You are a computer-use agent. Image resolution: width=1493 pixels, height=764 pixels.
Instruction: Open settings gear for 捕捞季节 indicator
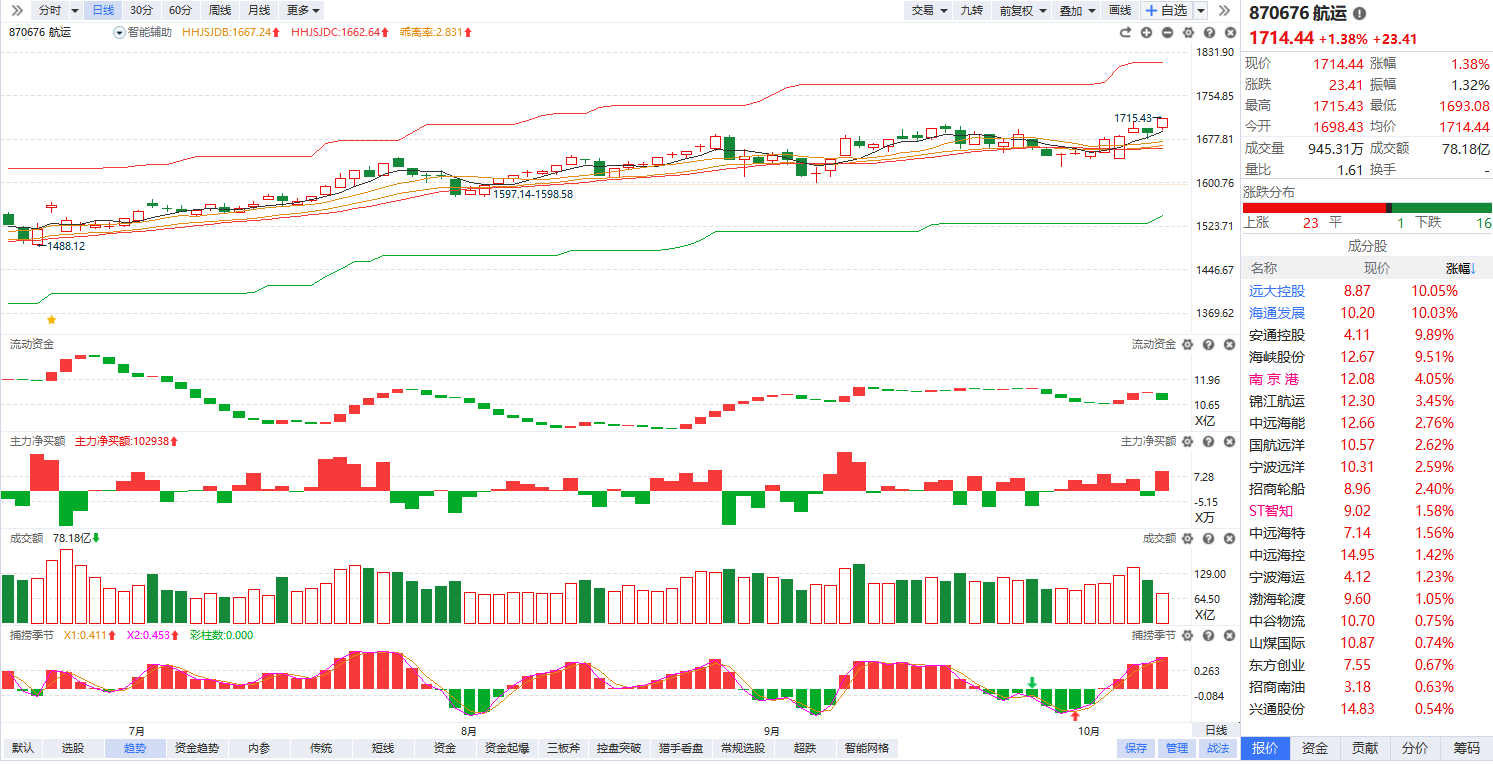1188,635
